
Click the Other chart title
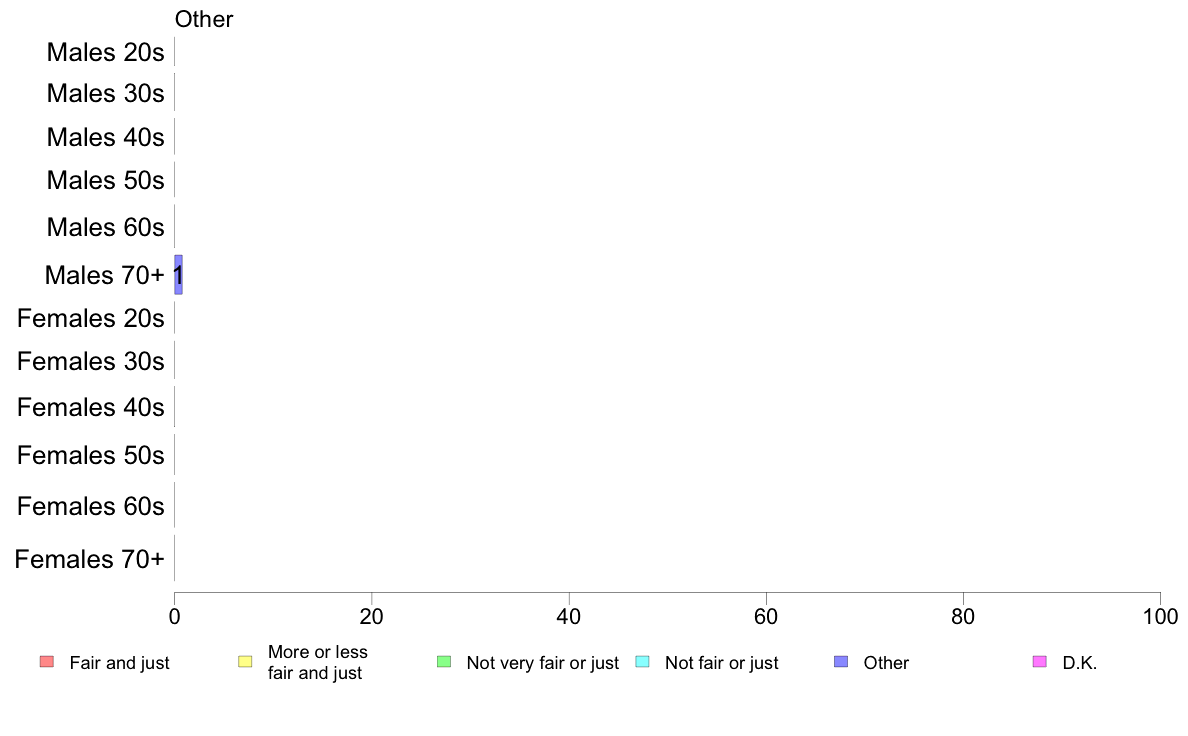click(x=204, y=19)
